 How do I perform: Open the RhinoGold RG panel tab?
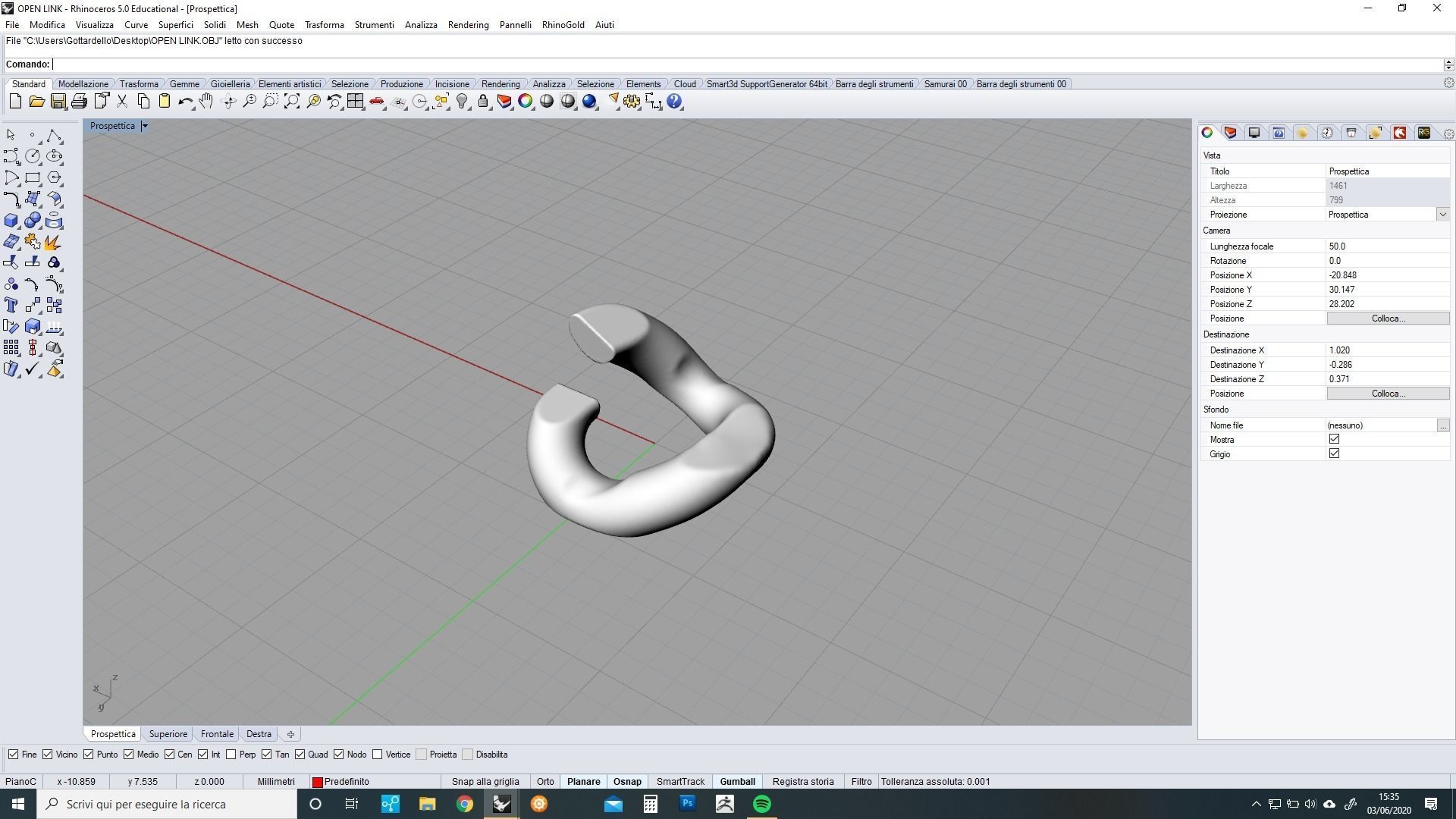[1424, 133]
